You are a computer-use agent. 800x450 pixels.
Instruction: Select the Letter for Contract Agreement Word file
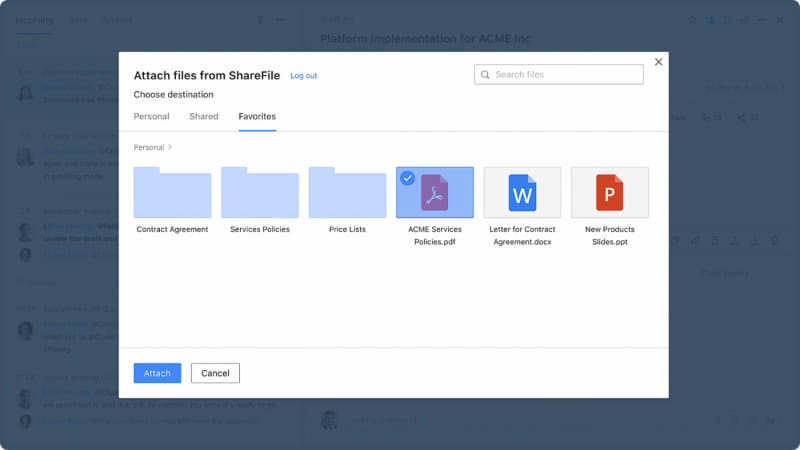522,192
